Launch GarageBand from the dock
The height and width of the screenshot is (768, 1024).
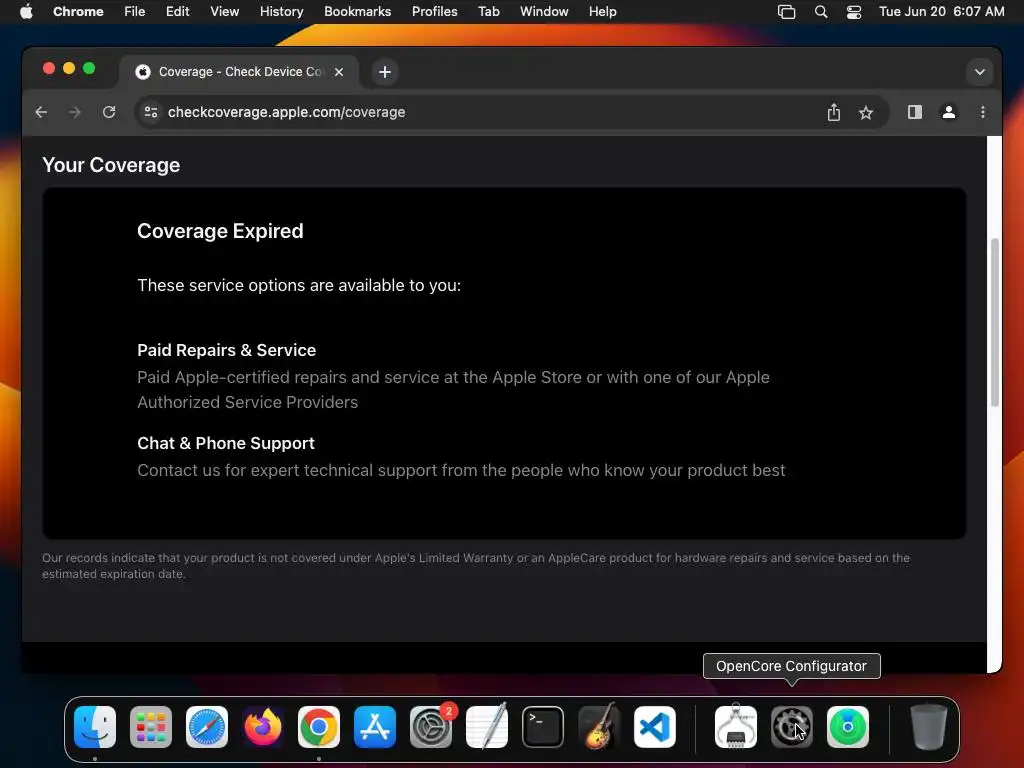click(x=599, y=727)
